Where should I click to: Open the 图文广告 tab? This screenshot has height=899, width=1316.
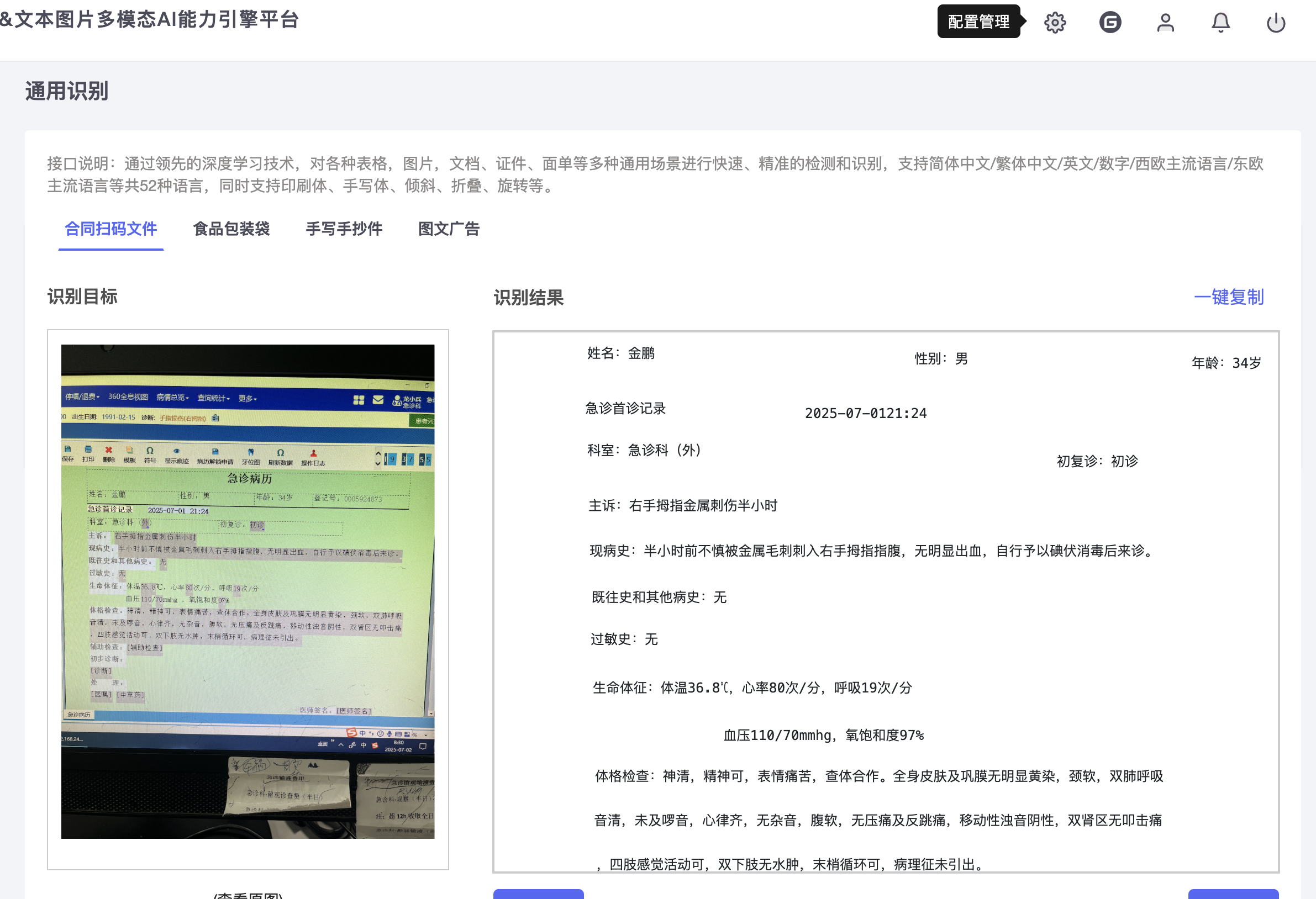pyautogui.click(x=449, y=229)
